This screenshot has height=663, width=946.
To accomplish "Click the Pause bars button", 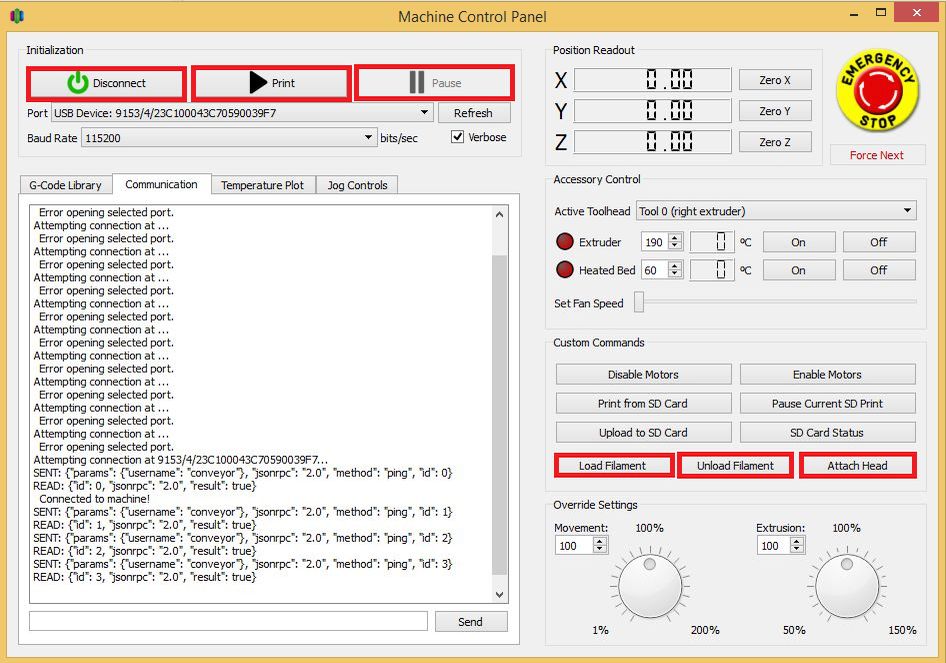I will click(434, 83).
